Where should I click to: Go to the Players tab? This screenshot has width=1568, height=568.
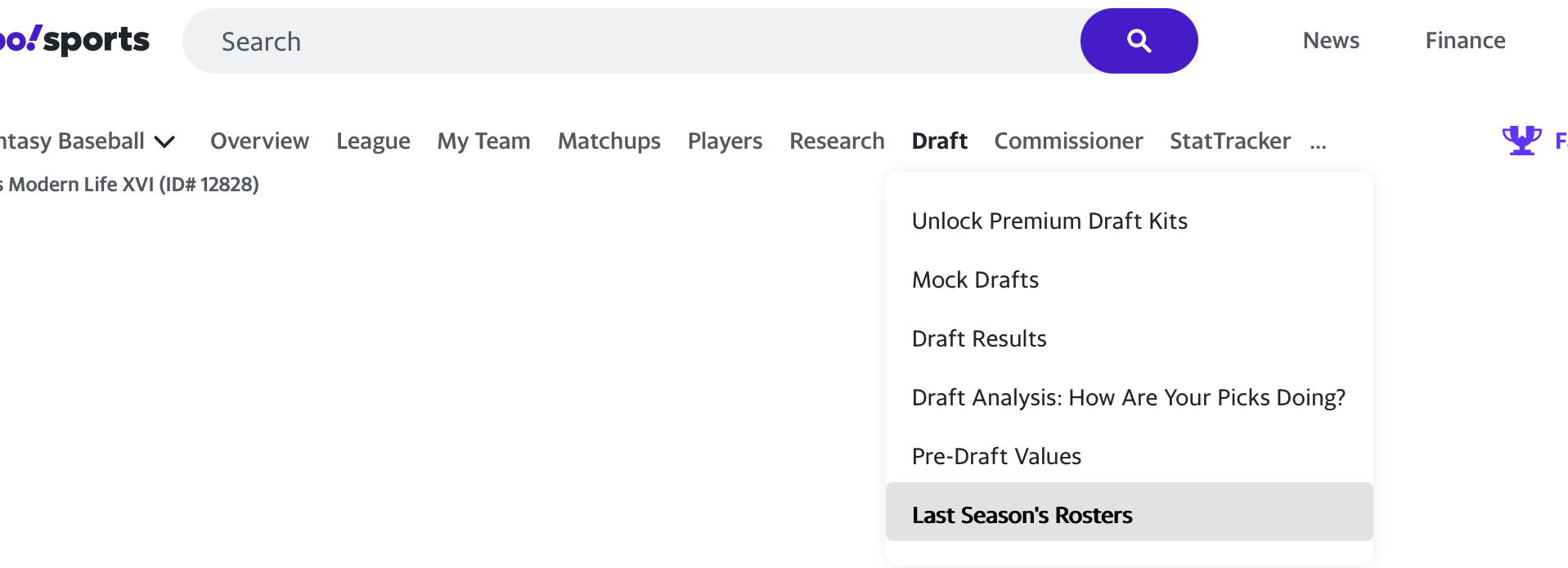point(725,141)
